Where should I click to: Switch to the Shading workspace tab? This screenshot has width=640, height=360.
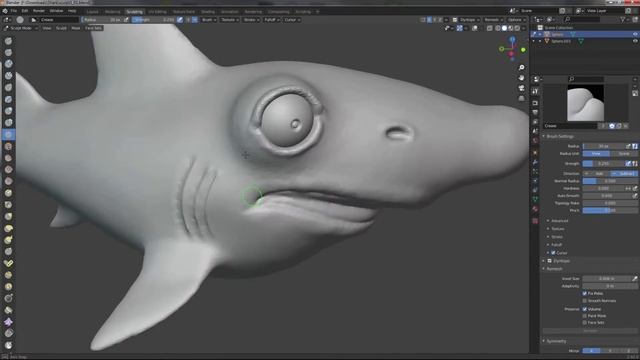coord(208,12)
